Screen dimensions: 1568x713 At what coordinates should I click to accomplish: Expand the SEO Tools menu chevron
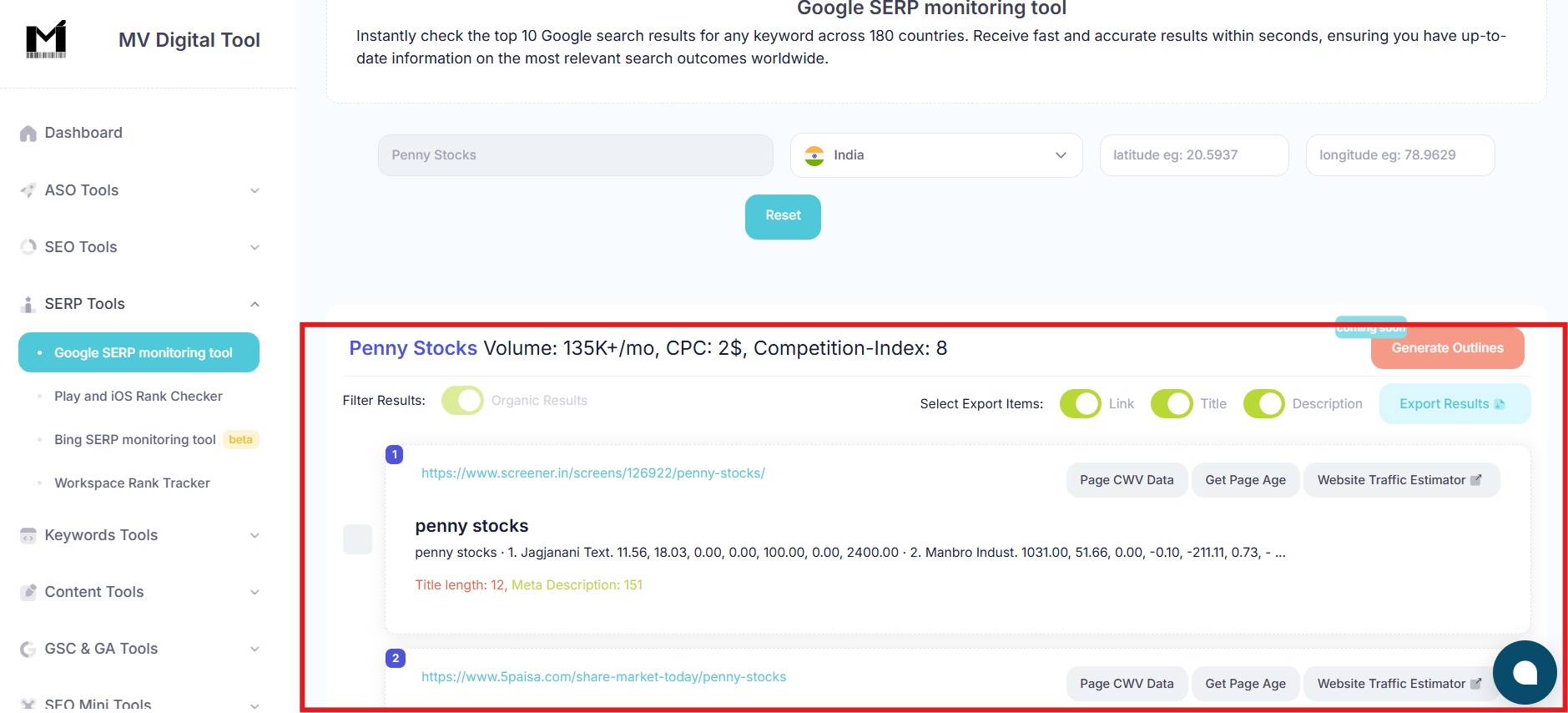point(255,247)
